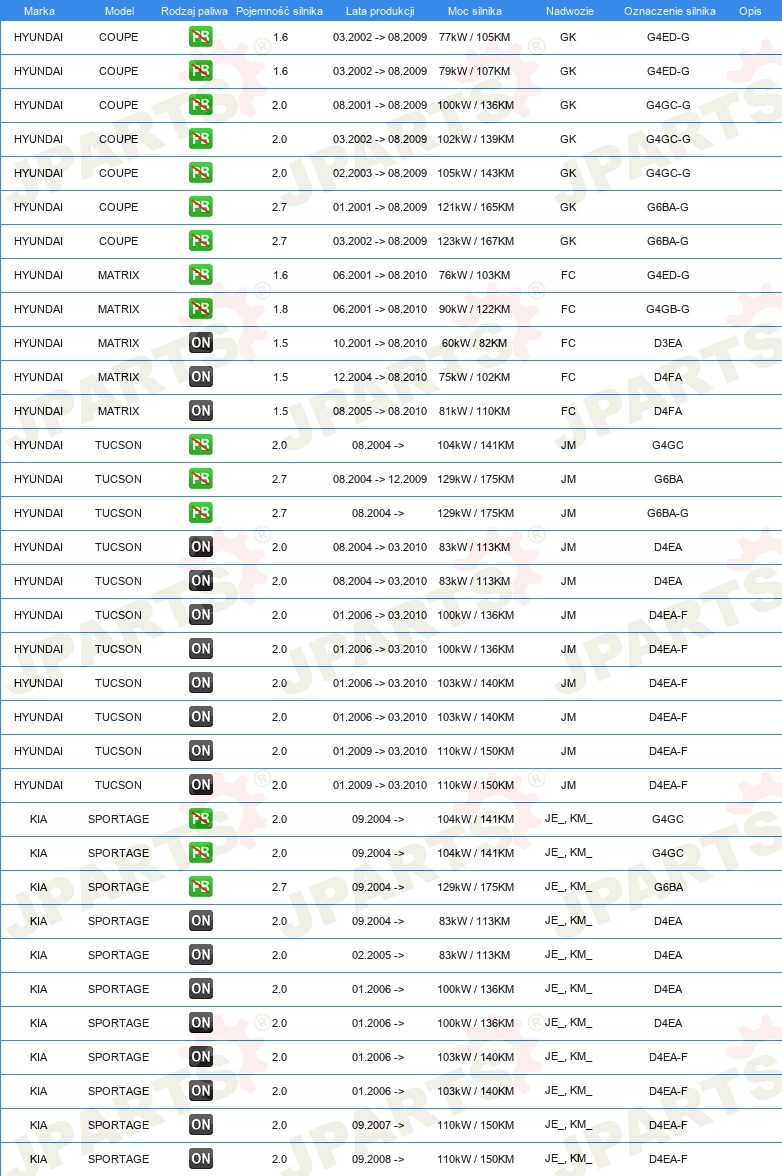This screenshot has width=782, height=1176.
Task: Select the 09.2007 -> production date cell
Action: (378, 1124)
